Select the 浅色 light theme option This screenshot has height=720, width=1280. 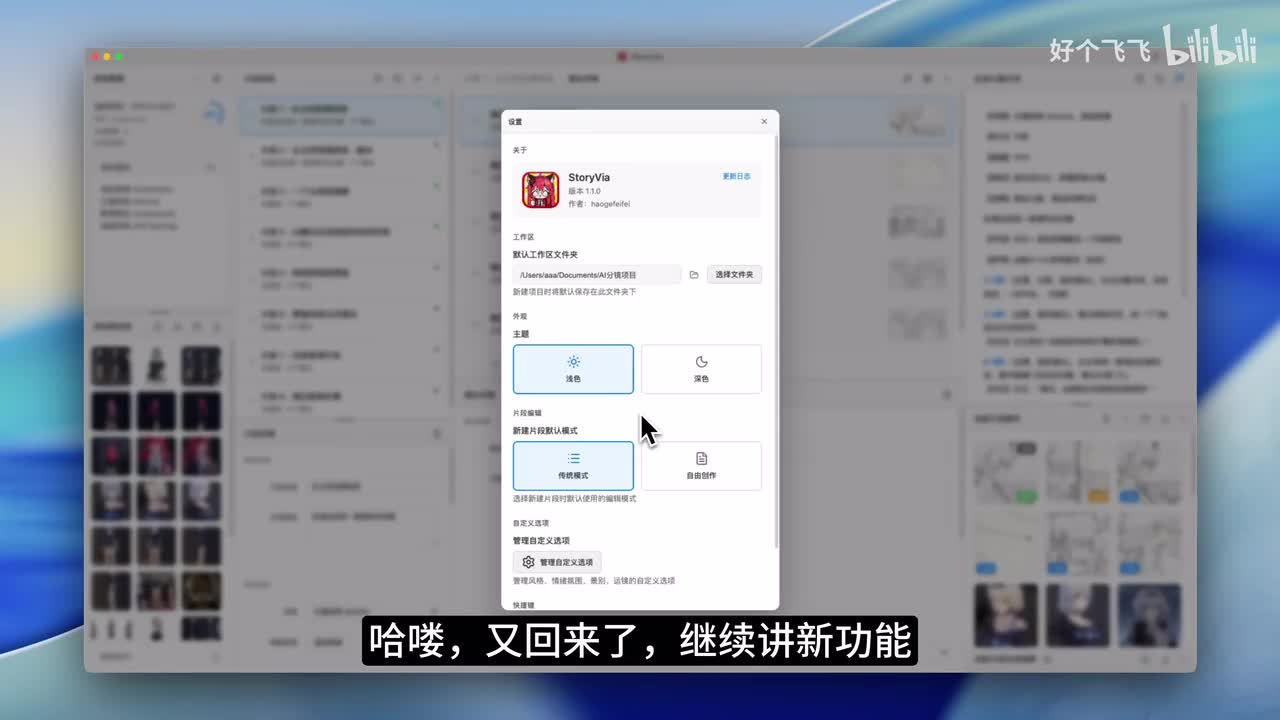coord(573,369)
